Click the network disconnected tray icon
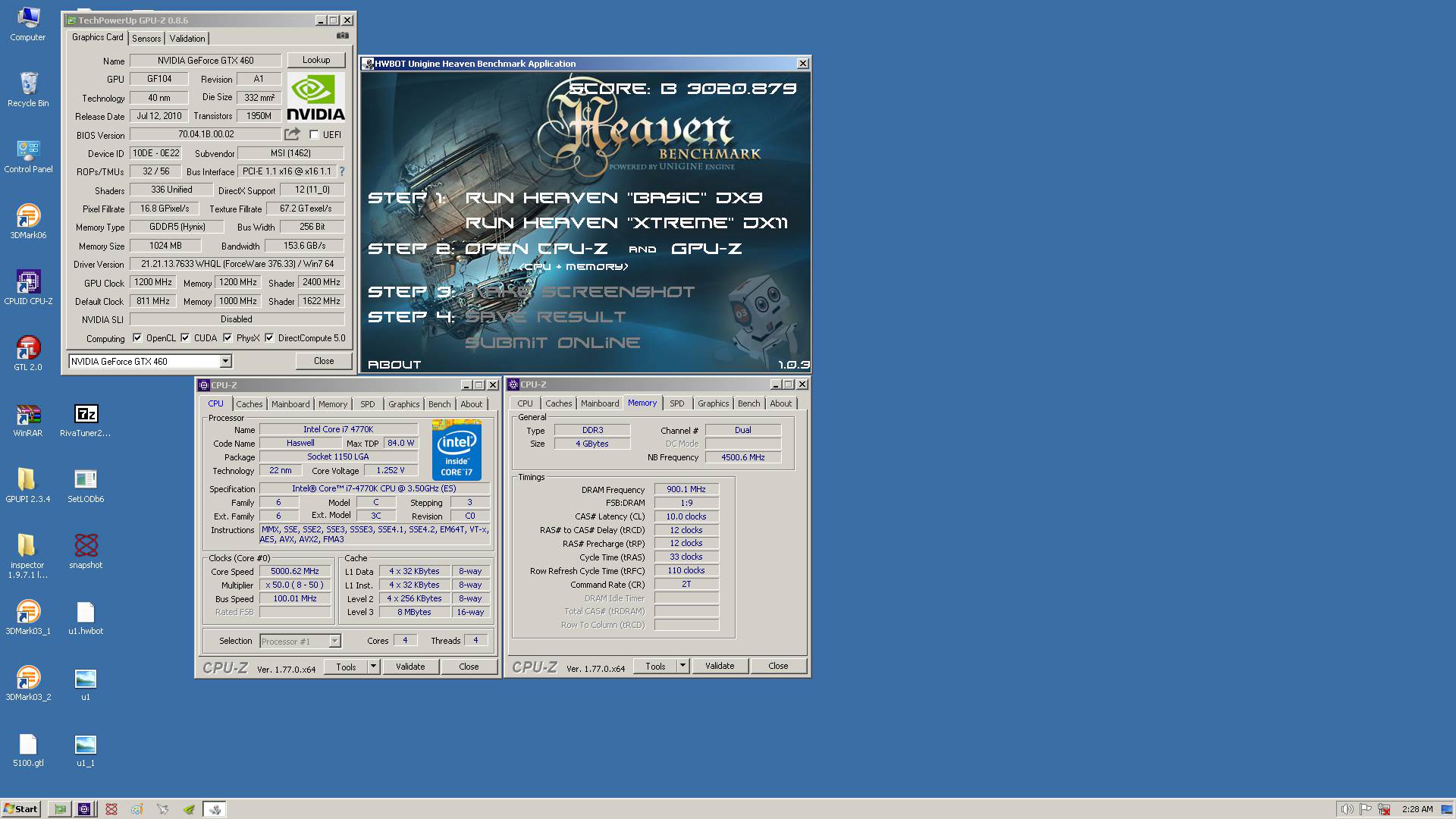The height and width of the screenshot is (819, 1456). click(1385, 809)
